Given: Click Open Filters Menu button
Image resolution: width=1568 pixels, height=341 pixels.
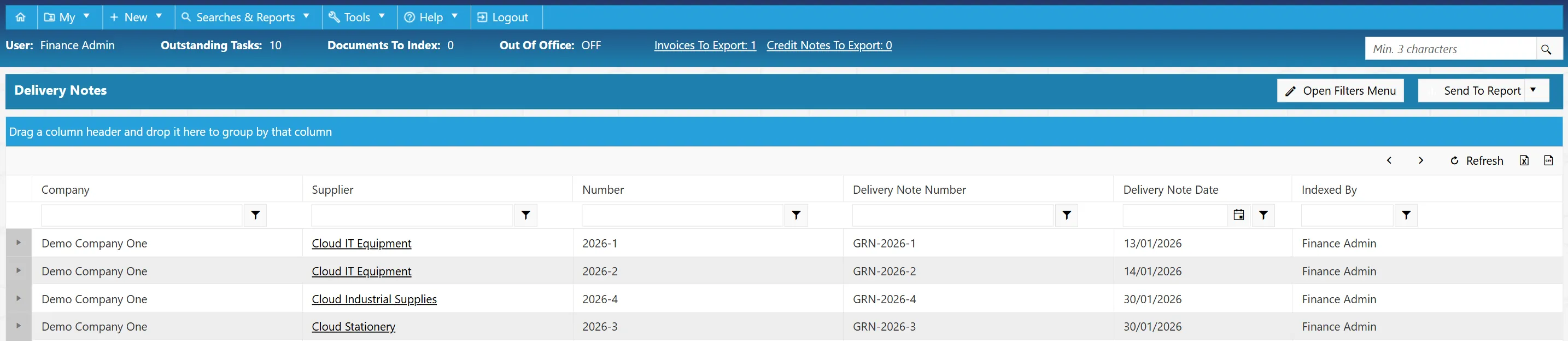Looking at the screenshot, I should (1341, 91).
